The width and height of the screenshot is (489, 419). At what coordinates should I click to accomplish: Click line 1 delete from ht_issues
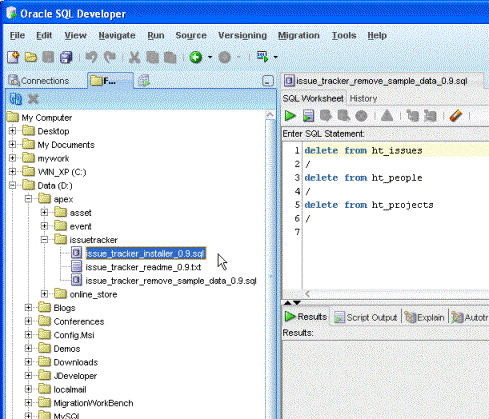[363, 151]
